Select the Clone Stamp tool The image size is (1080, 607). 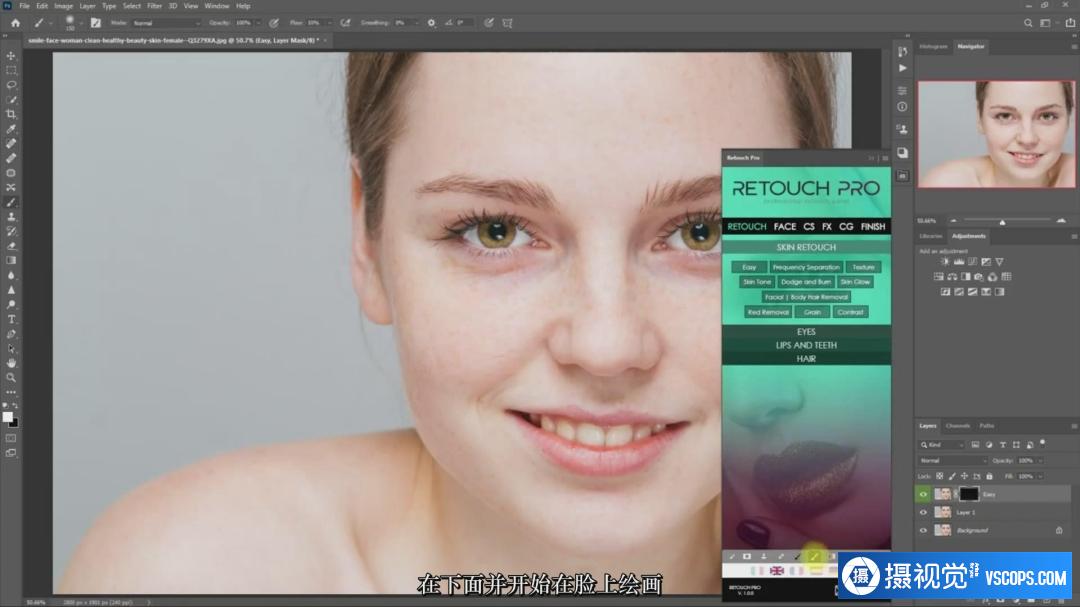(x=11, y=217)
